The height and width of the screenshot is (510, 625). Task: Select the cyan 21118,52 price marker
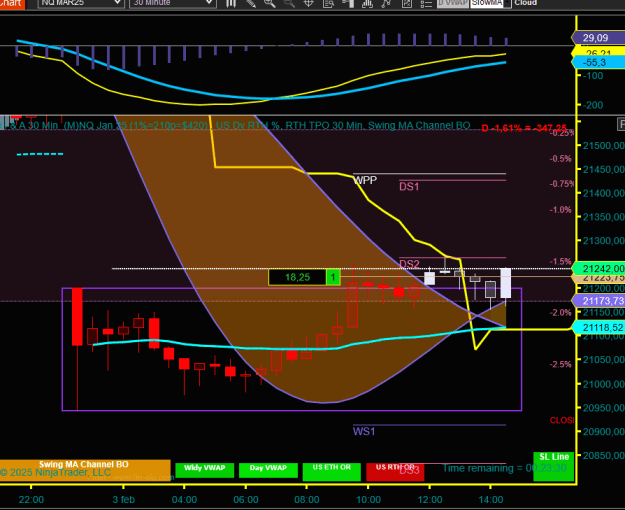600,328
